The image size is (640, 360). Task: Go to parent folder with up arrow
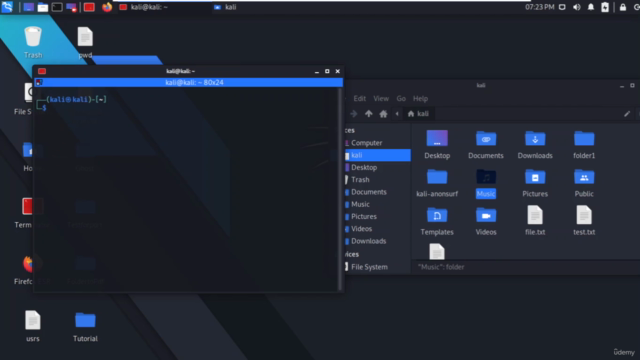coord(369,114)
